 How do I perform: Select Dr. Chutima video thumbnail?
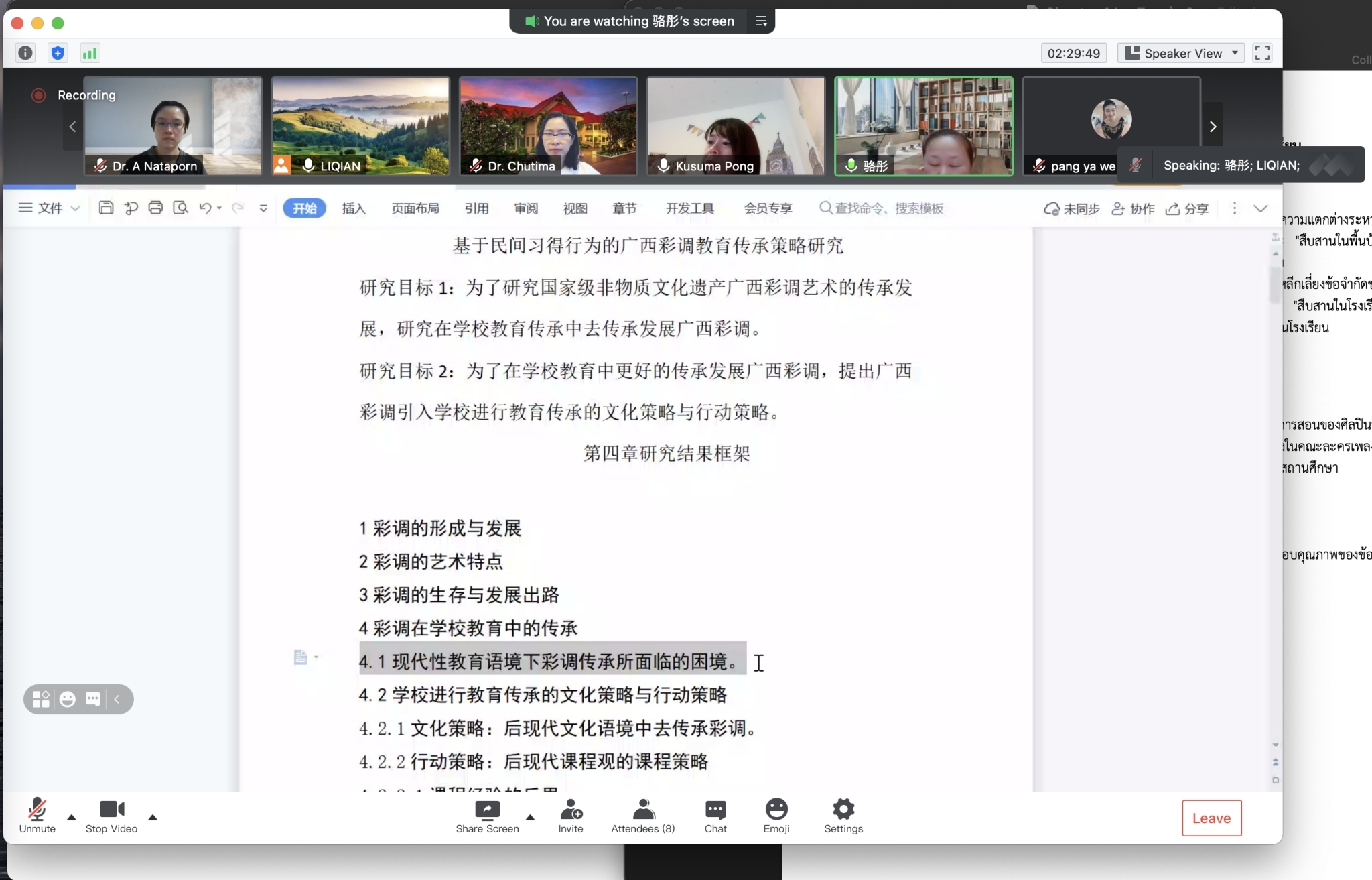[x=548, y=126]
